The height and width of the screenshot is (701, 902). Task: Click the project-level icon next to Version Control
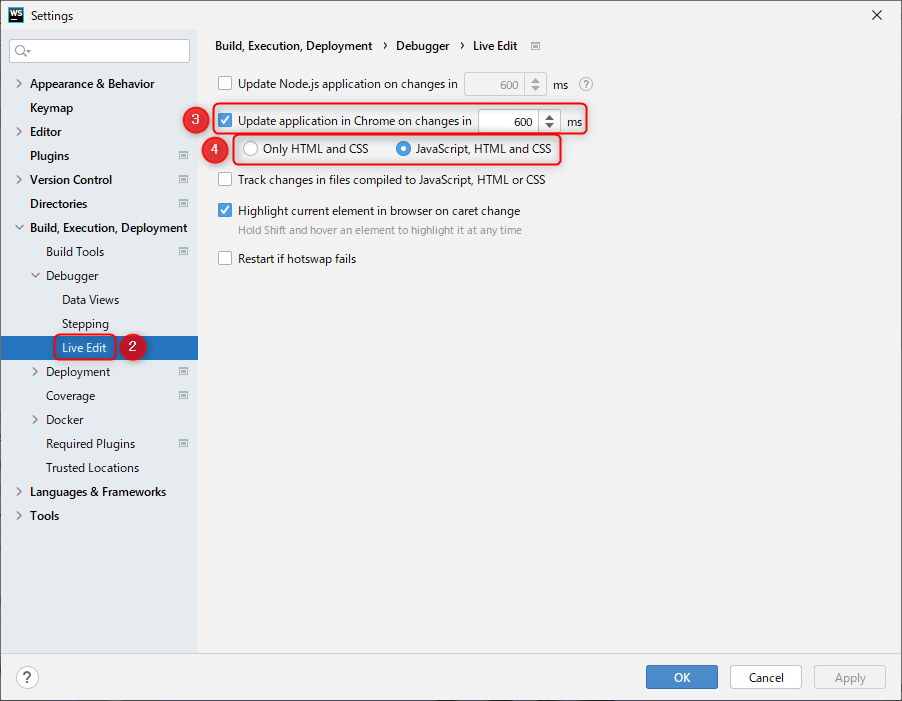[184, 179]
